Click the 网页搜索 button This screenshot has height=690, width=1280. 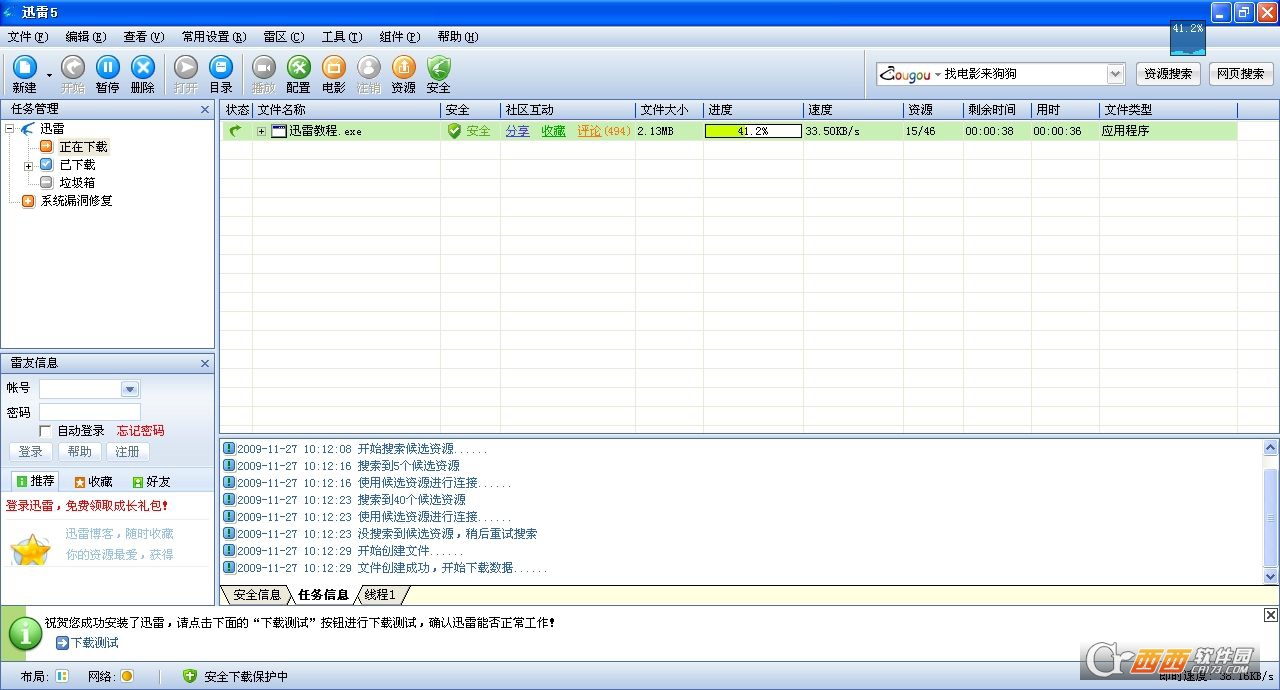pos(1240,74)
